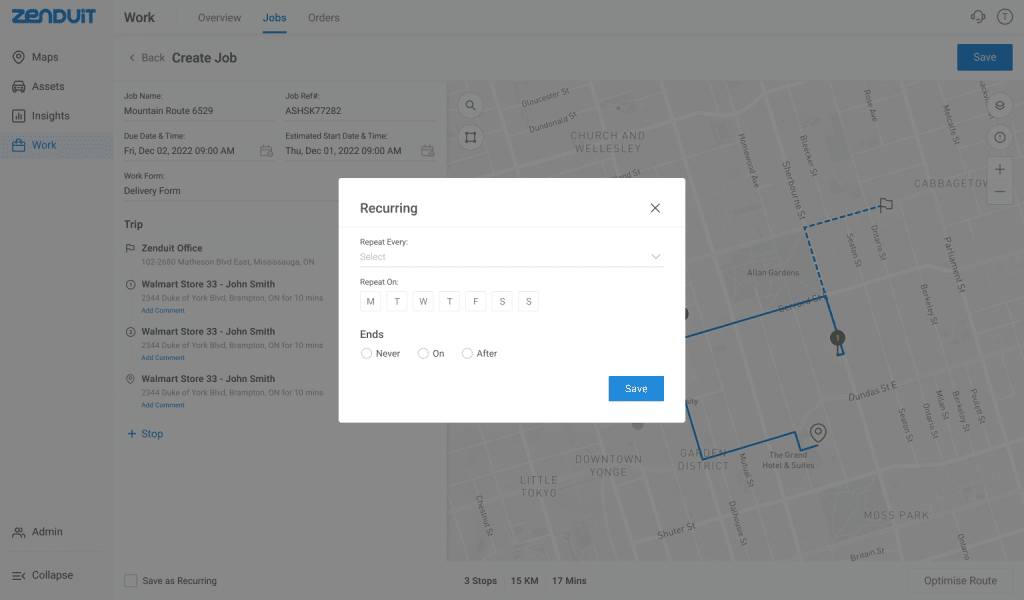Click Save in the Recurring dialog
The height and width of the screenshot is (600, 1024).
tap(636, 389)
